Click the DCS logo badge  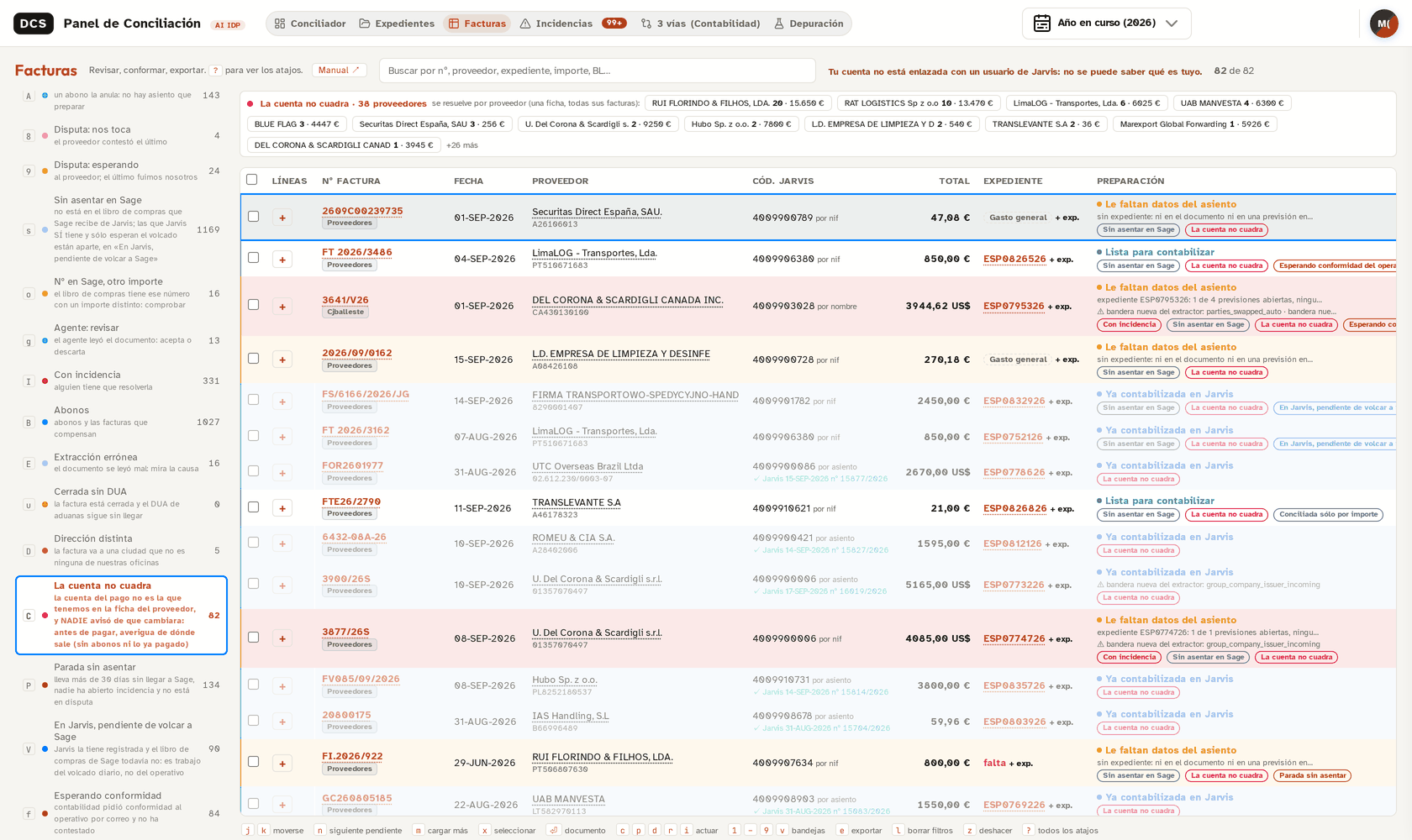[x=34, y=24]
